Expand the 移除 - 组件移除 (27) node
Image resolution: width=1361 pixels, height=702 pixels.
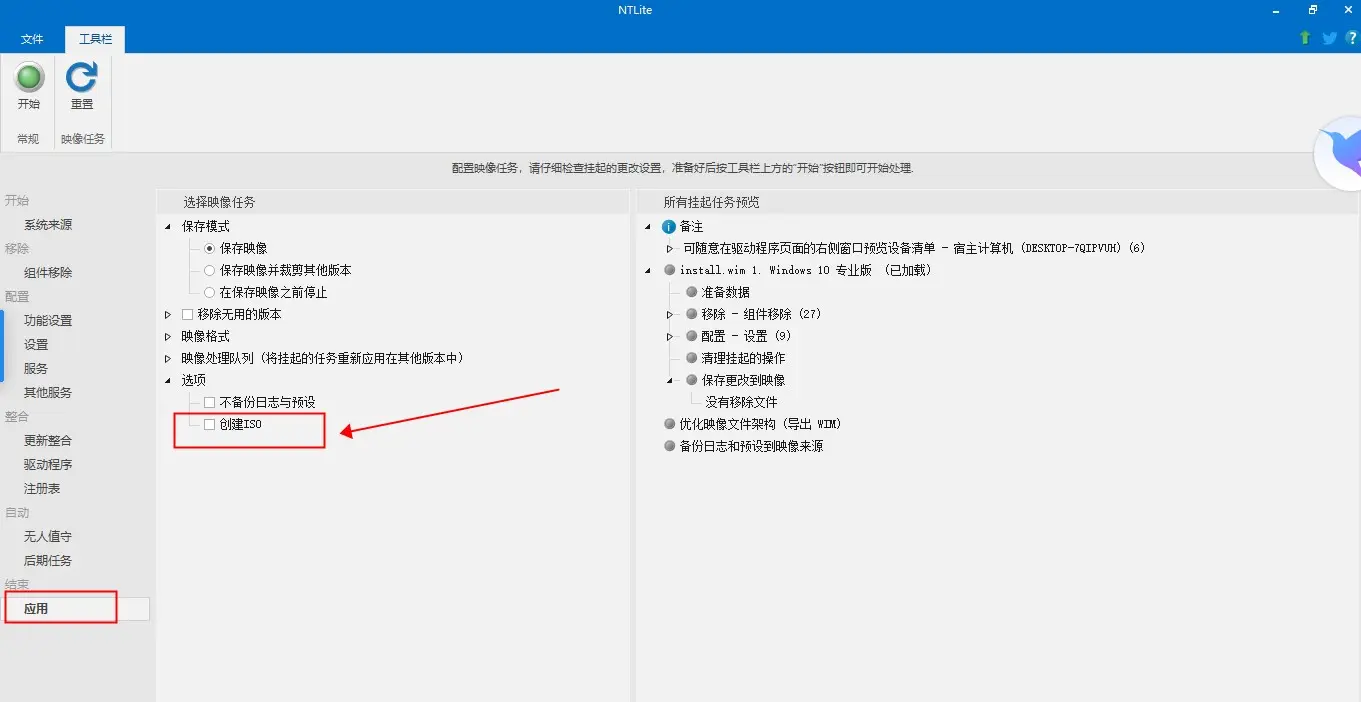[x=670, y=314]
